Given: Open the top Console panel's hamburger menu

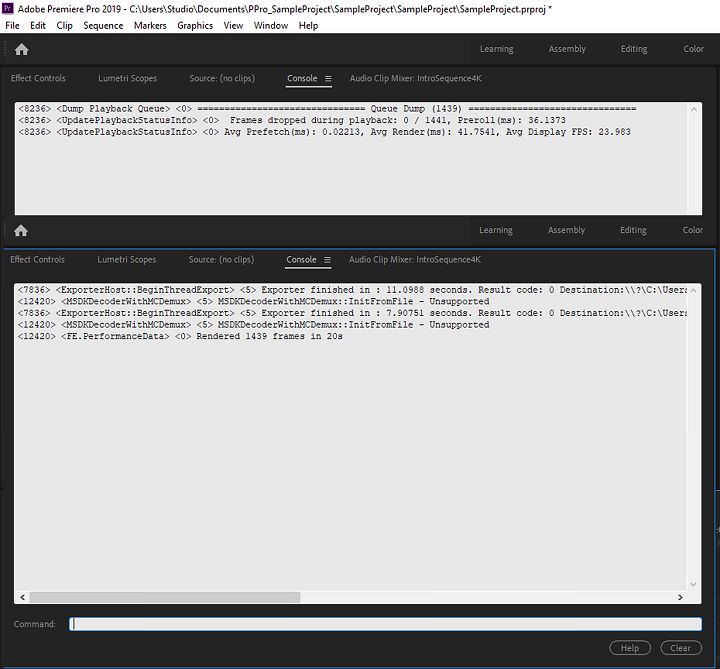Looking at the screenshot, I should click(327, 78).
